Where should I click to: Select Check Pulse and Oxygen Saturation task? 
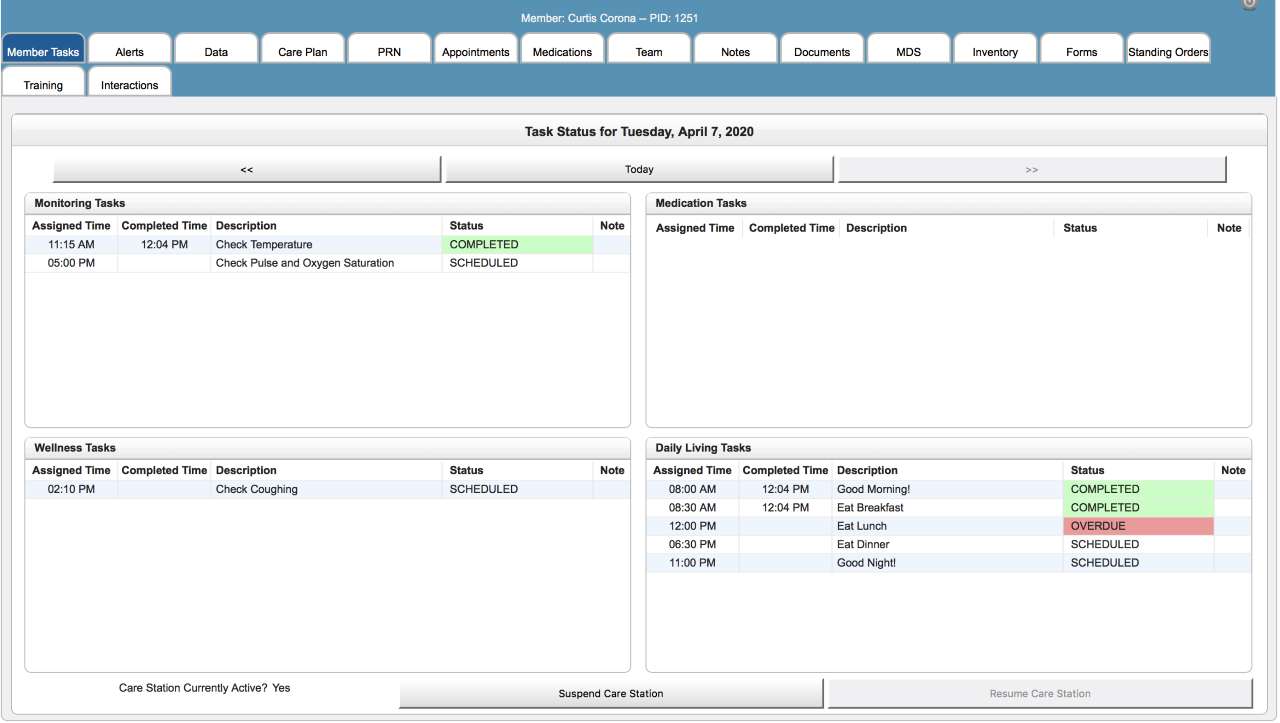point(328,263)
